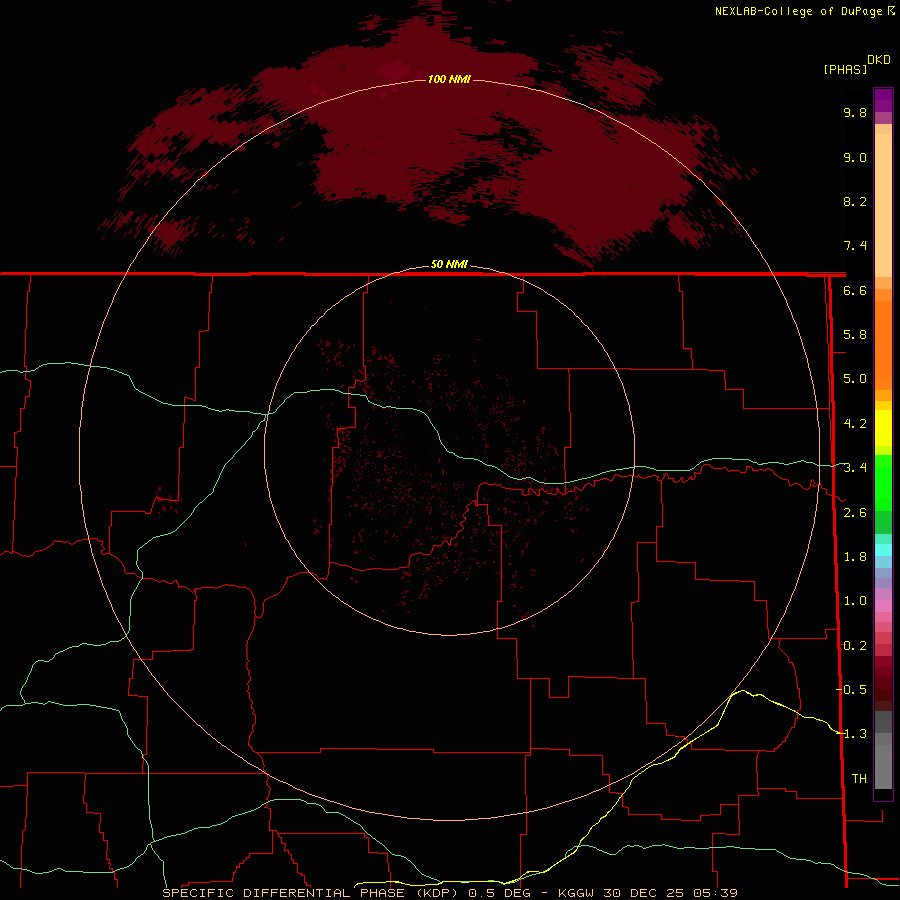900x900 pixels.
Task: Click the 7.4 value on the scale
Action: [855, 246]
